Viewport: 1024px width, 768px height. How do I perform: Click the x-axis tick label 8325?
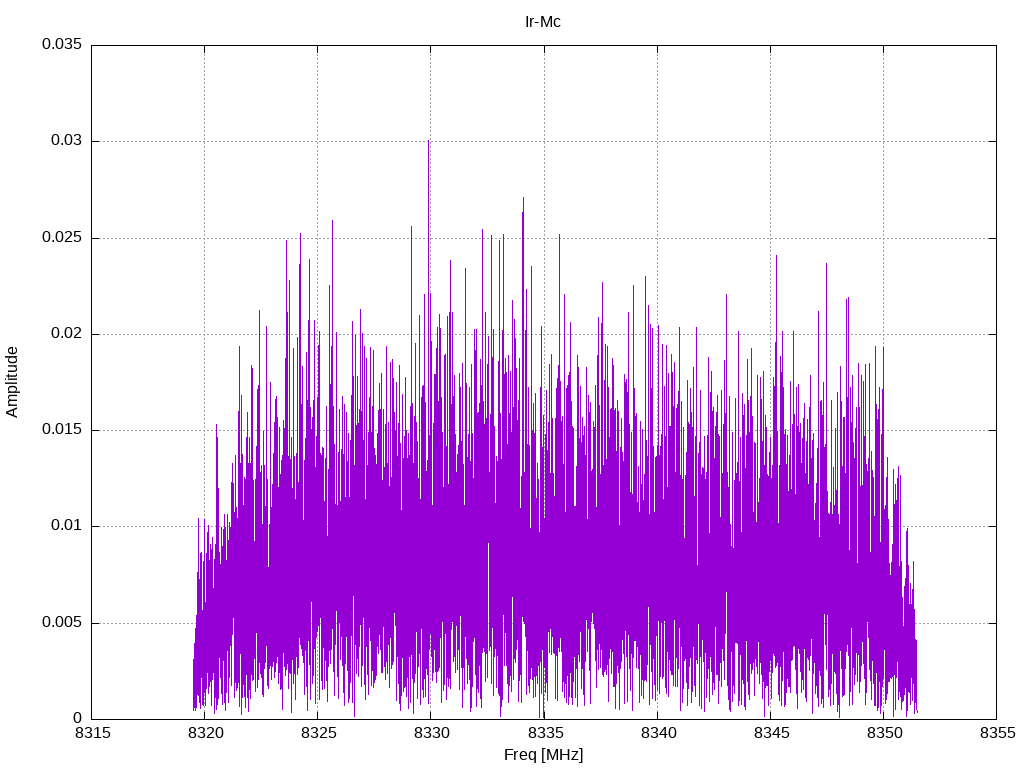tap(318, 733)
